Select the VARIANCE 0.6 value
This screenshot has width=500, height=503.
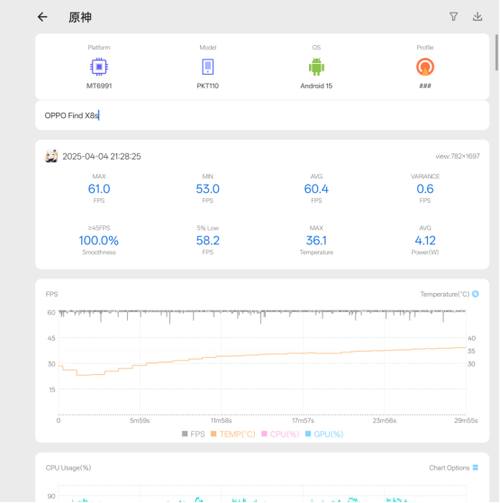click(425, 189)
